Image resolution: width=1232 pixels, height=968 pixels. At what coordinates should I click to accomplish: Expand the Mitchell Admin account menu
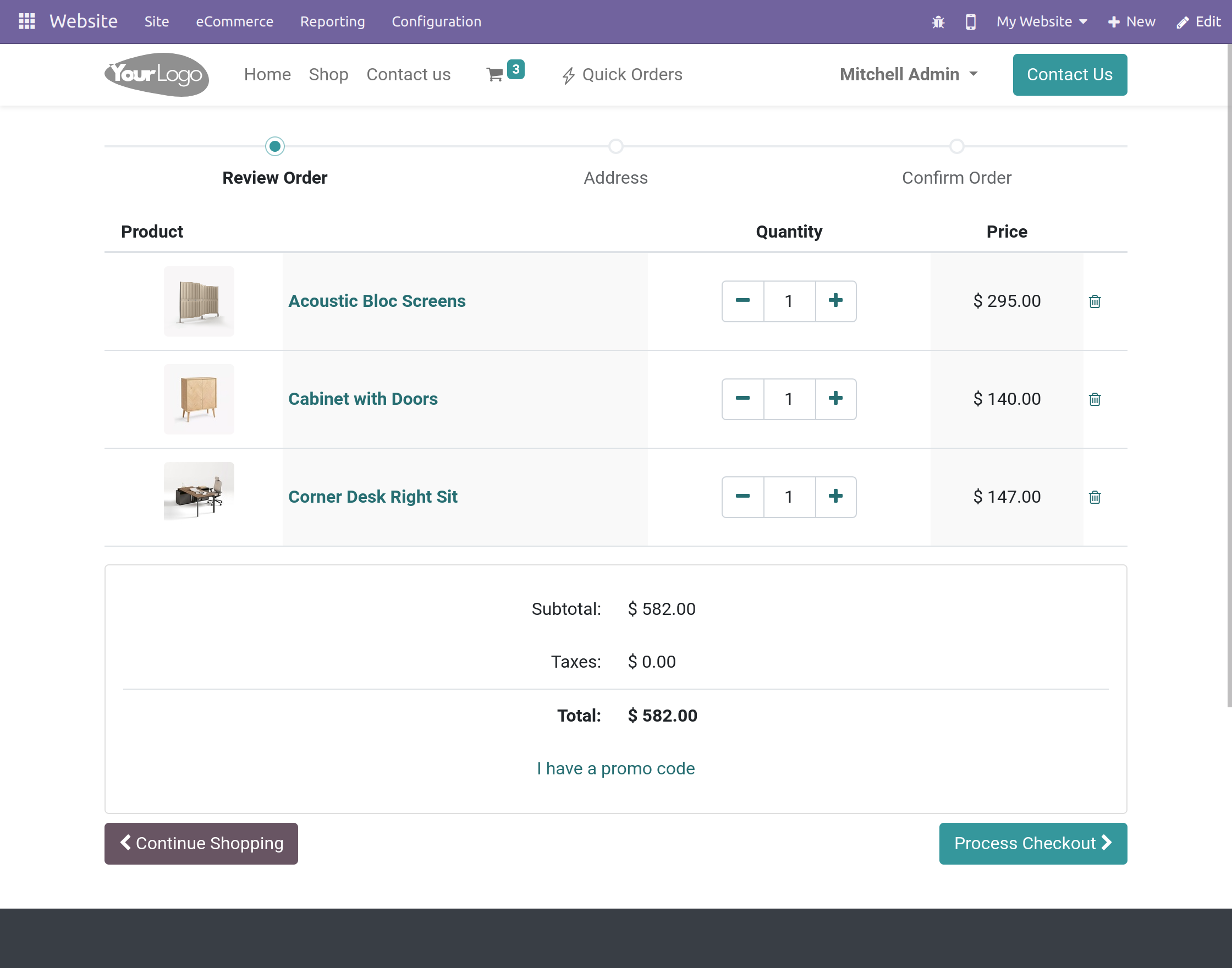[x=908, y=74]
